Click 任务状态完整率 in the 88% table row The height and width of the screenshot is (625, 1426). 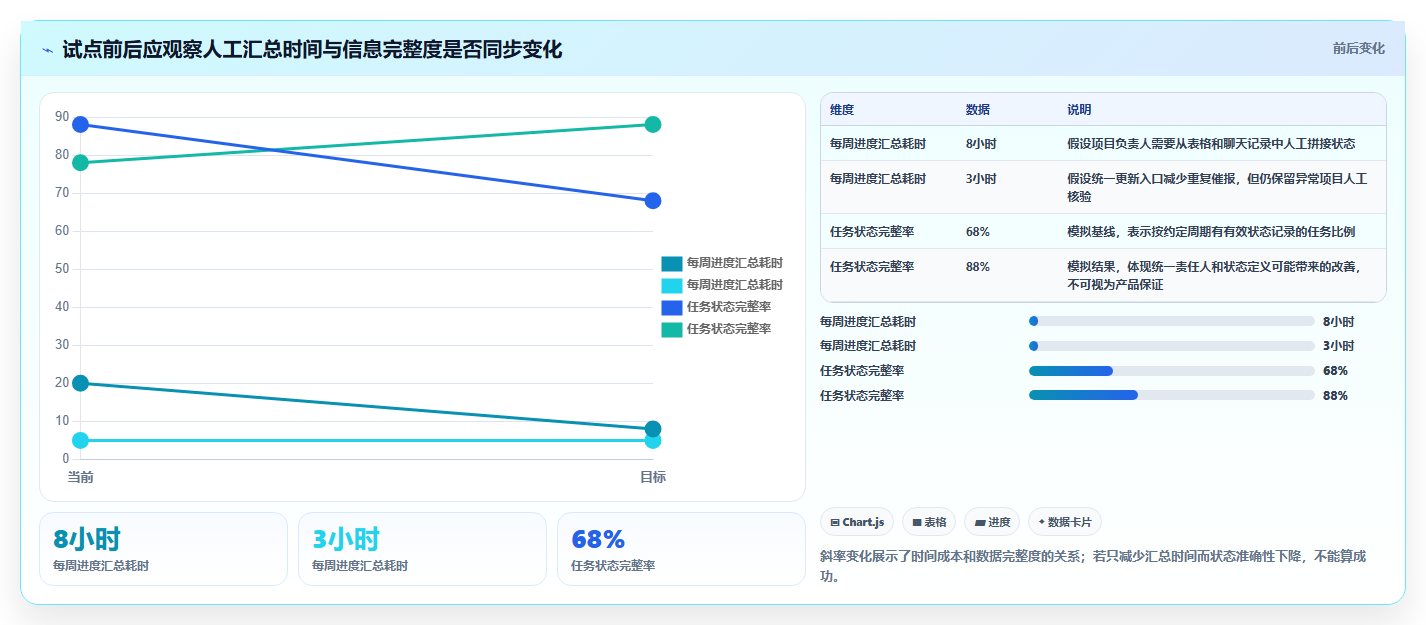click(872, 267)
